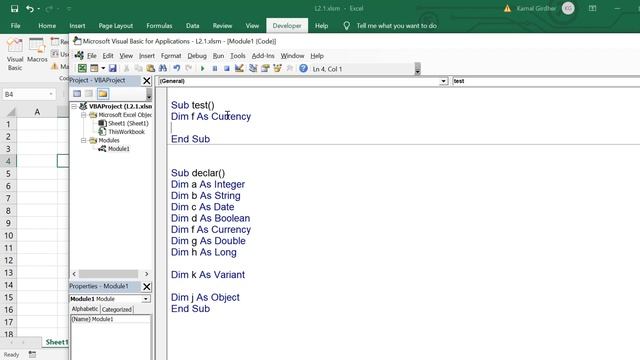The height and width of the screenshot is (360, 640).
Task: Click the Name Box showing B4
Action: point(25,94)
